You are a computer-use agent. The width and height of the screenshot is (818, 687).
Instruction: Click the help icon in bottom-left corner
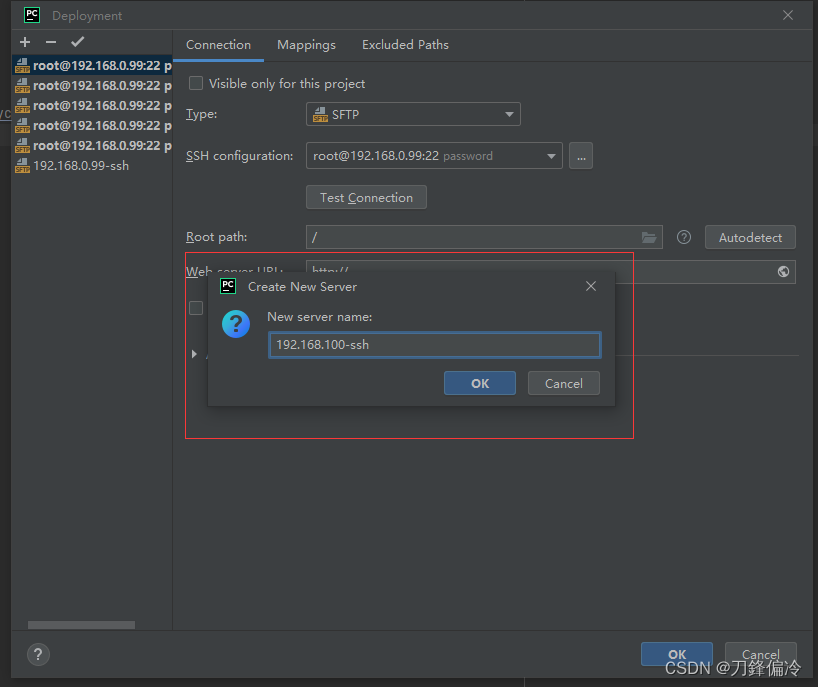coord(38,654)
